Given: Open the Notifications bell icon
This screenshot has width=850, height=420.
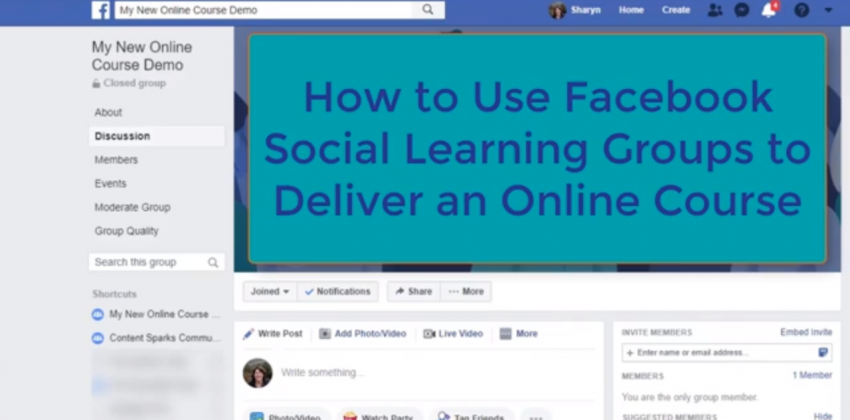Looking at the screenshot, I should pos(769,10).
